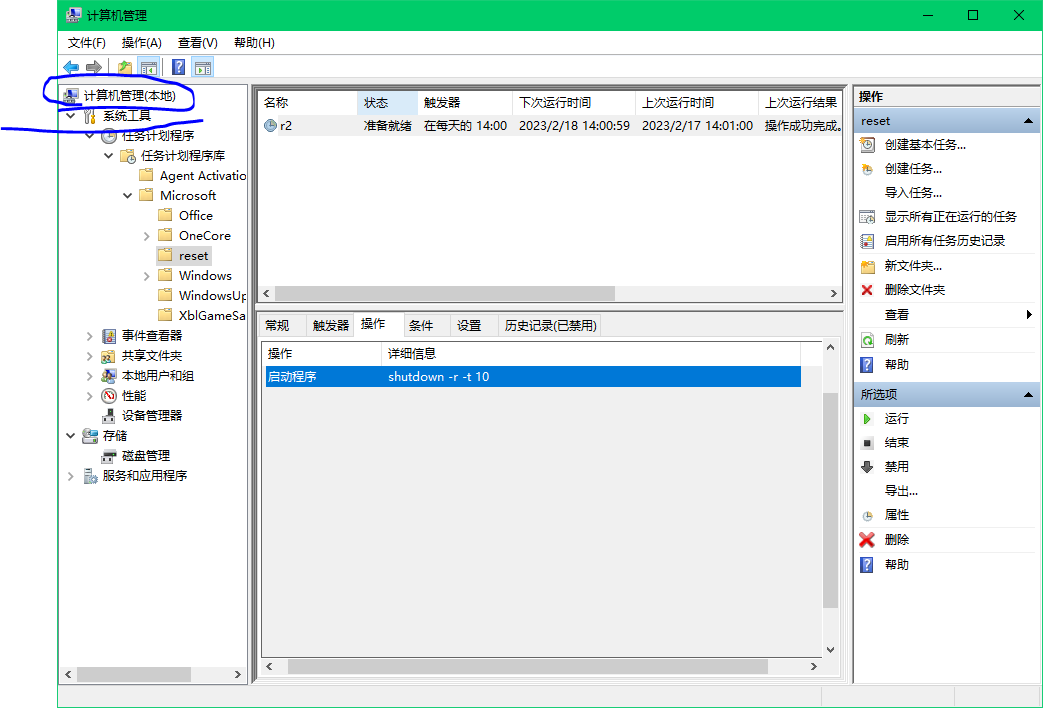Click the red X Delete Folder (删除文件夹) icon
Image resolution: width=1043 pixels, height=708 pixels.
tap(867, 289)
